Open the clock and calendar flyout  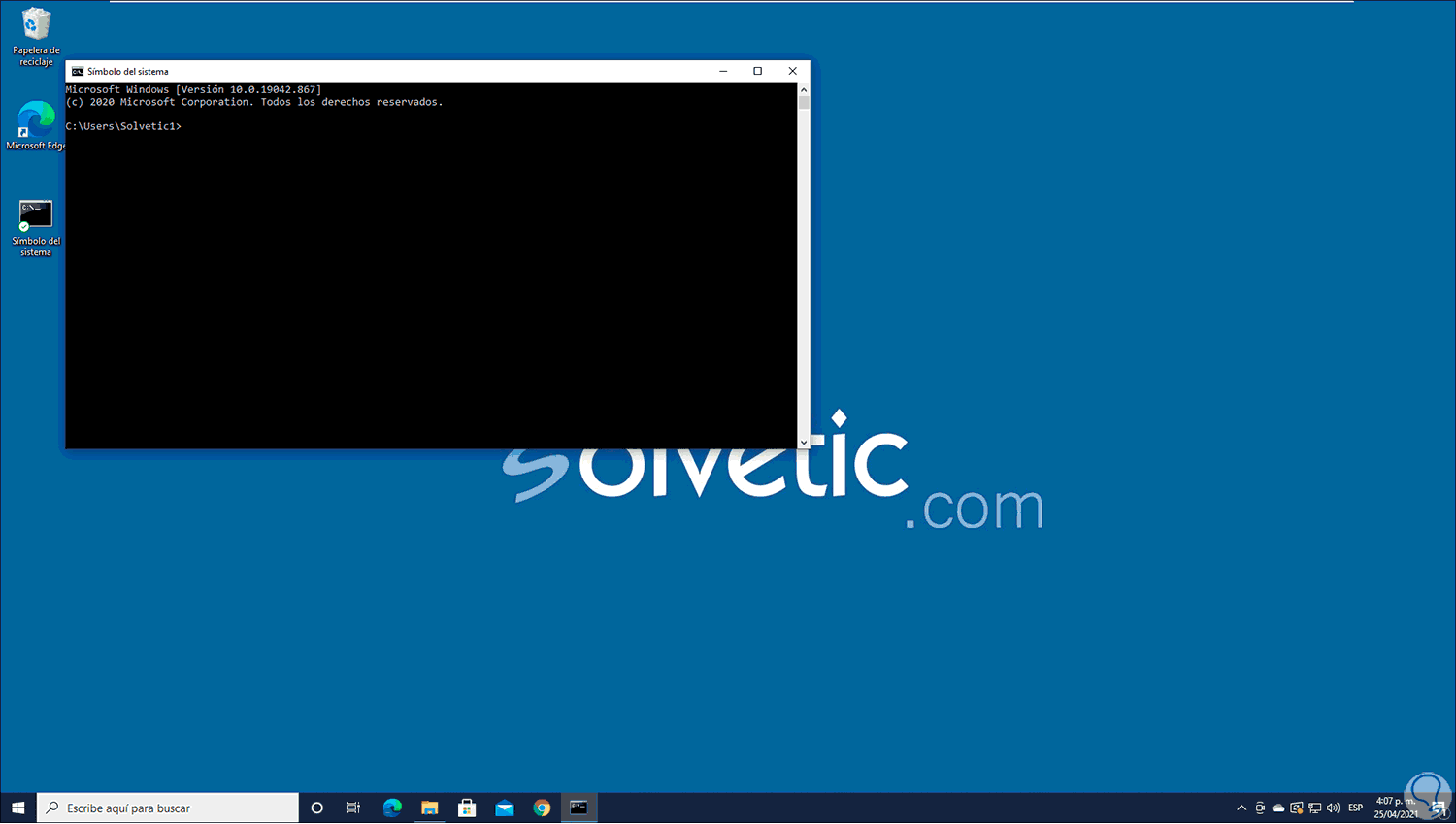[1397, 808]
